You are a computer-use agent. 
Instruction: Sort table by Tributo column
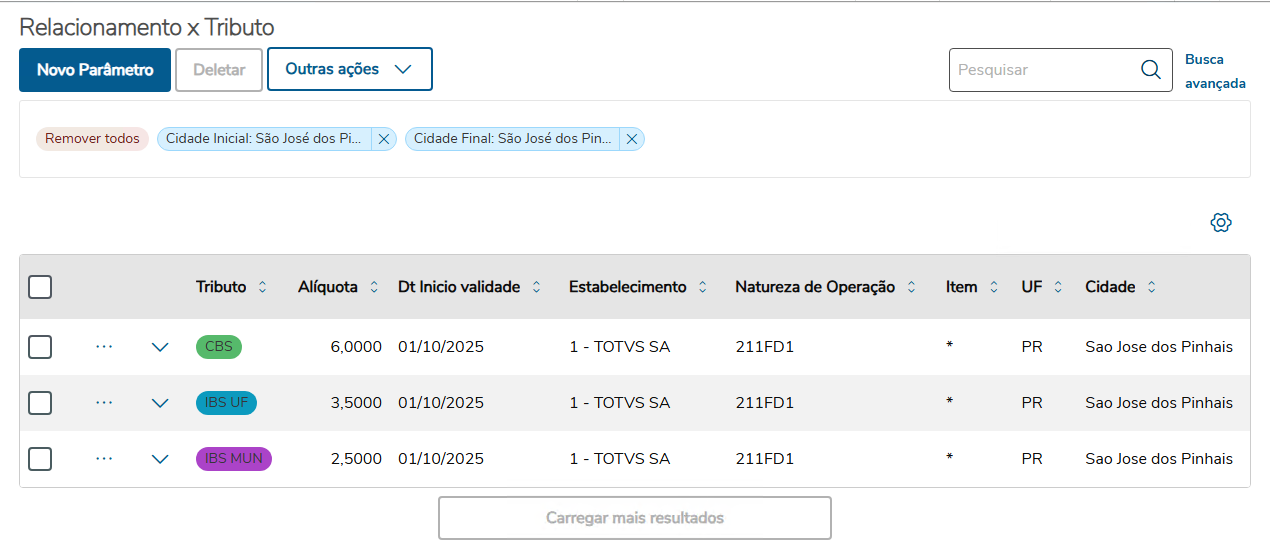(x=263, y=288)
